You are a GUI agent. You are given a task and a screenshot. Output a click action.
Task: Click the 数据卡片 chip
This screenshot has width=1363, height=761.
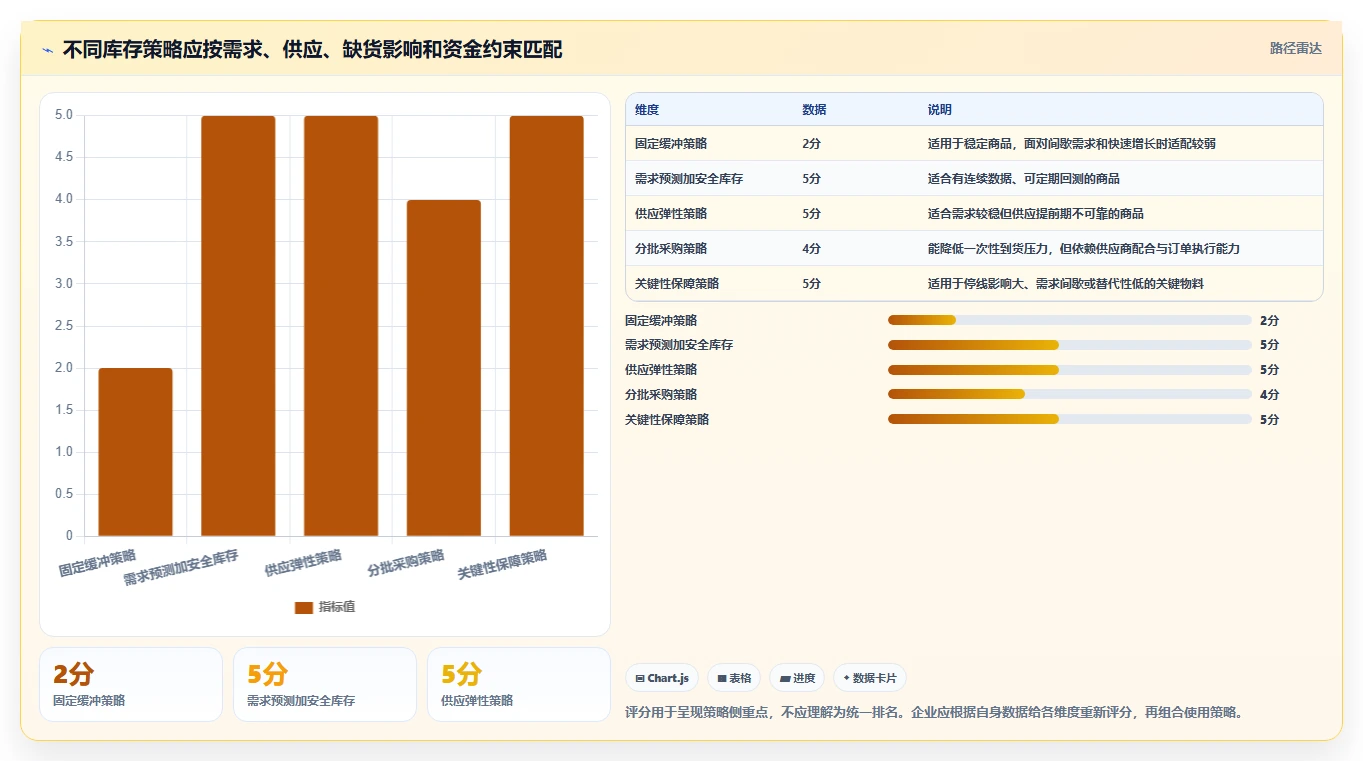click(870, 678)
